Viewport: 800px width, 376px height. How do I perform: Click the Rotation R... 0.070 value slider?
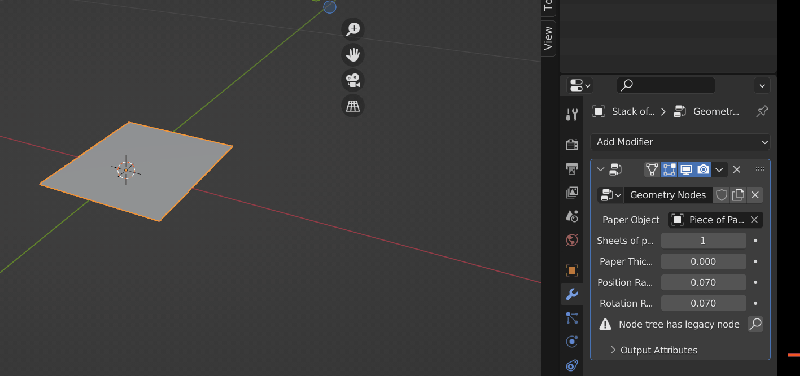(x=703, y=303)
